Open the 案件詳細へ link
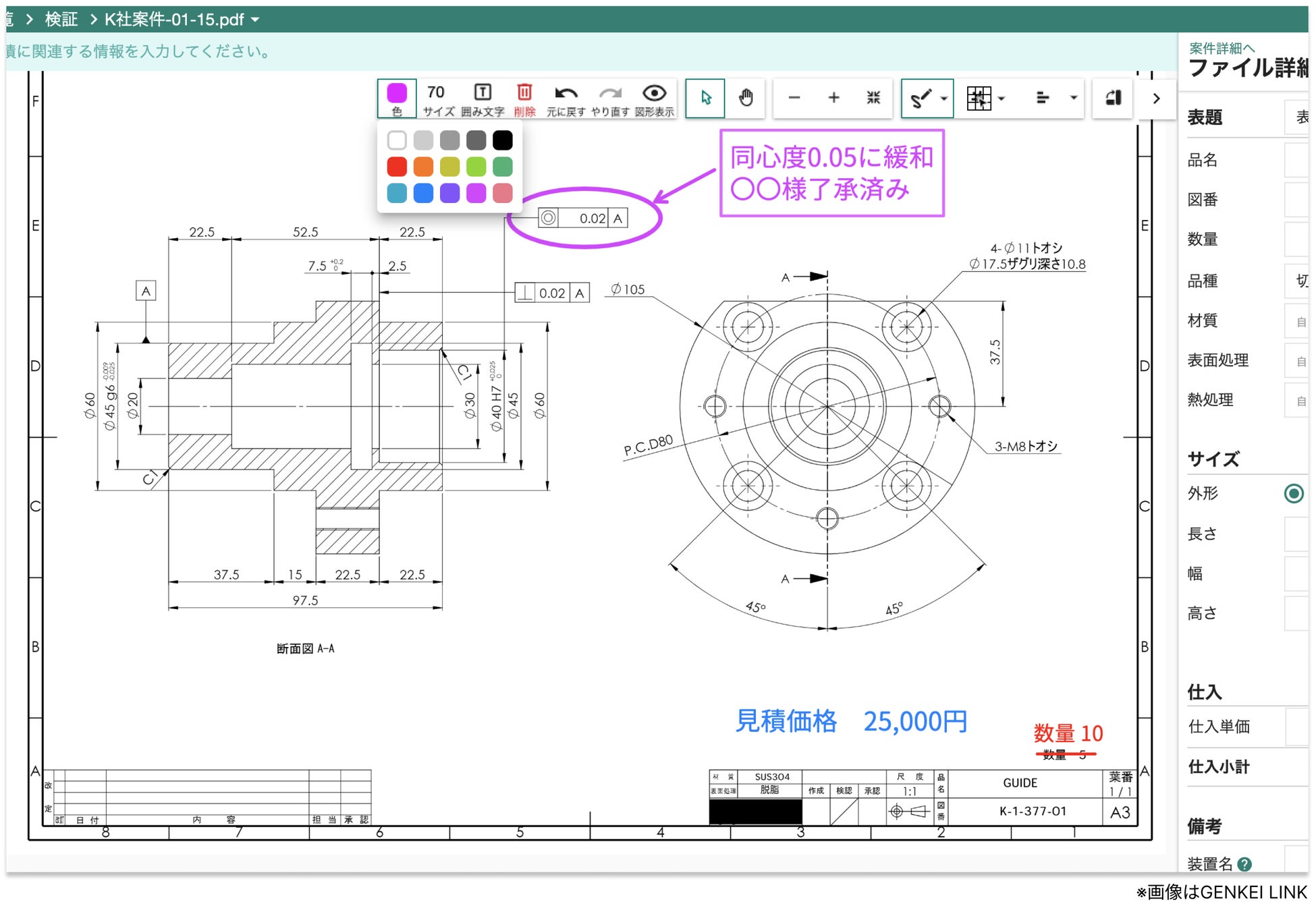Image resolution: width=1316 pixels, height=906 pixels. 1221,48
